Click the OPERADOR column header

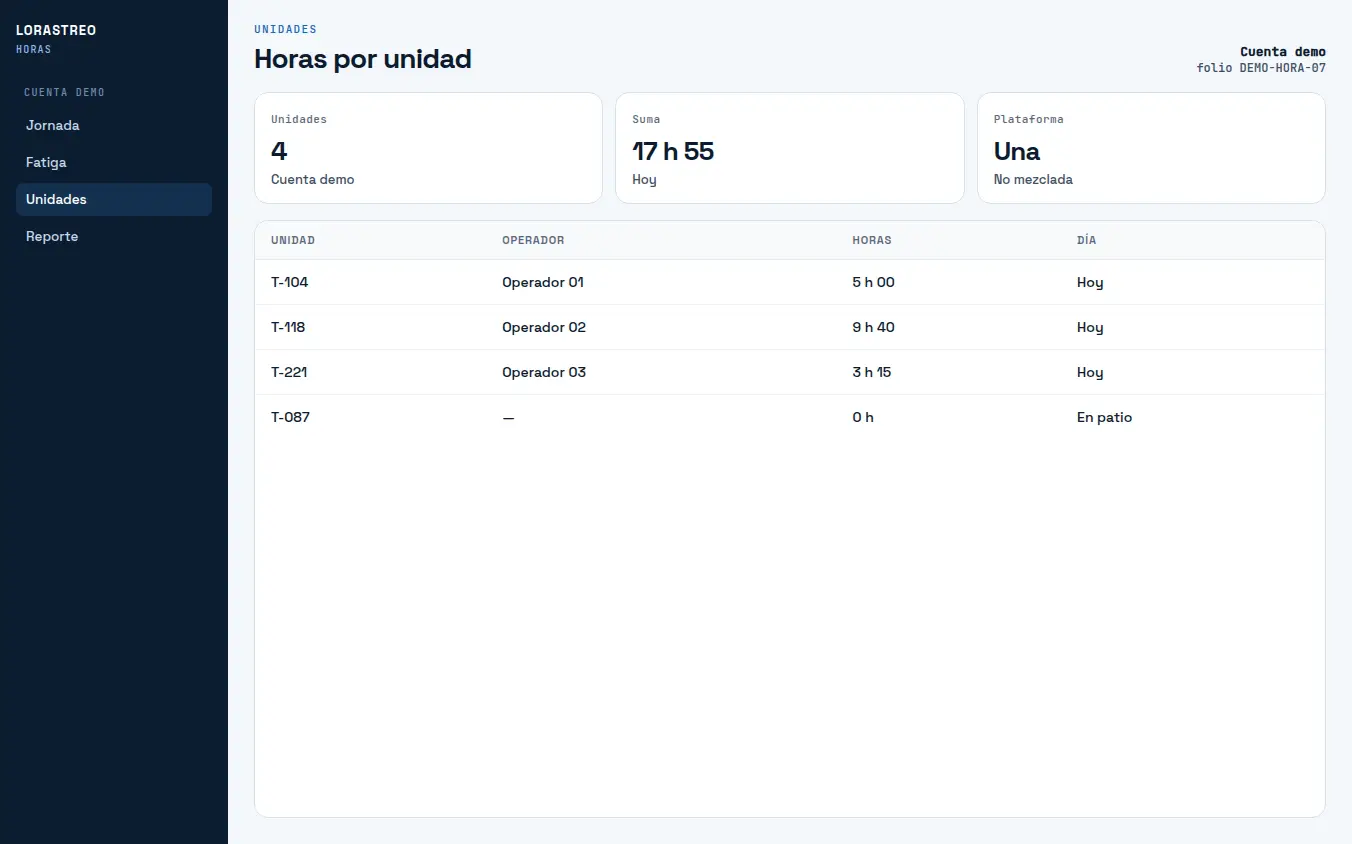(x=533, y=240)
